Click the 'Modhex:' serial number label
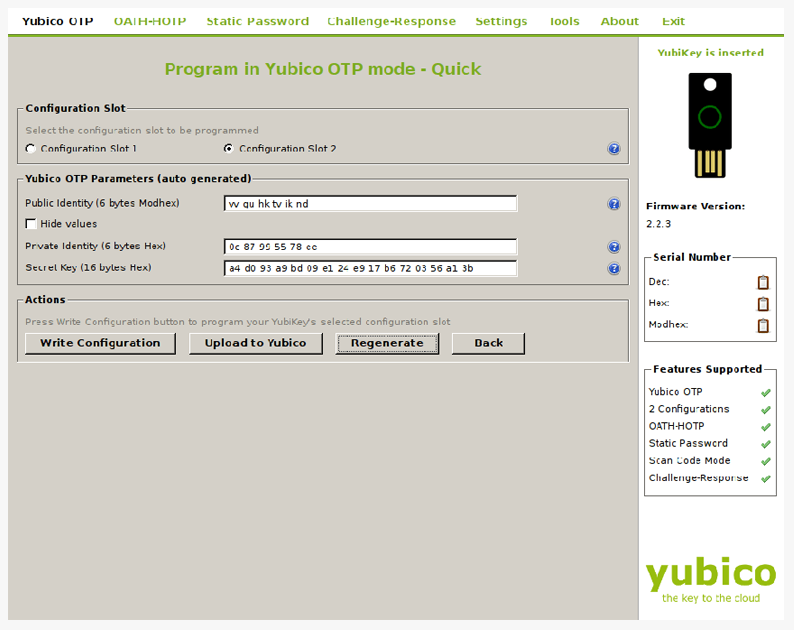This screenshot has height=630, width=794. pos(668,325)
